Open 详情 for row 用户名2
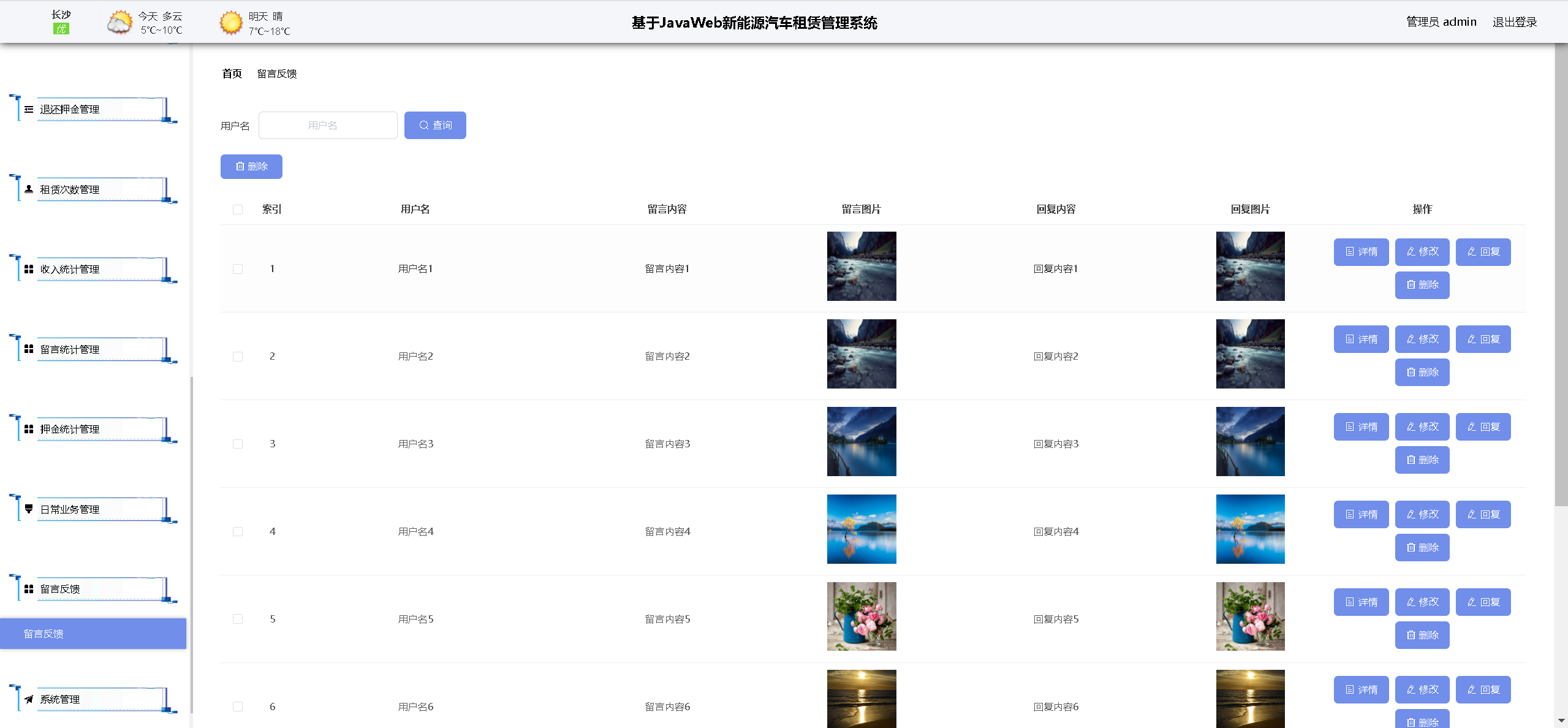Screen dimensions: 1568x728 pyautogui.click(x=1361, y=339)
